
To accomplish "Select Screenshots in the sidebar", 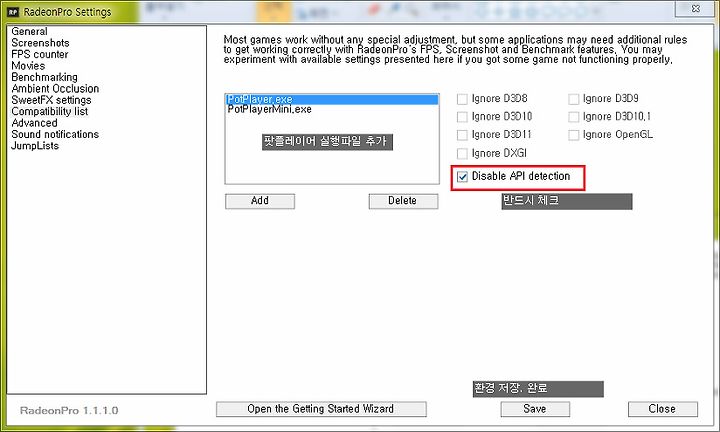I will (40, 43).
